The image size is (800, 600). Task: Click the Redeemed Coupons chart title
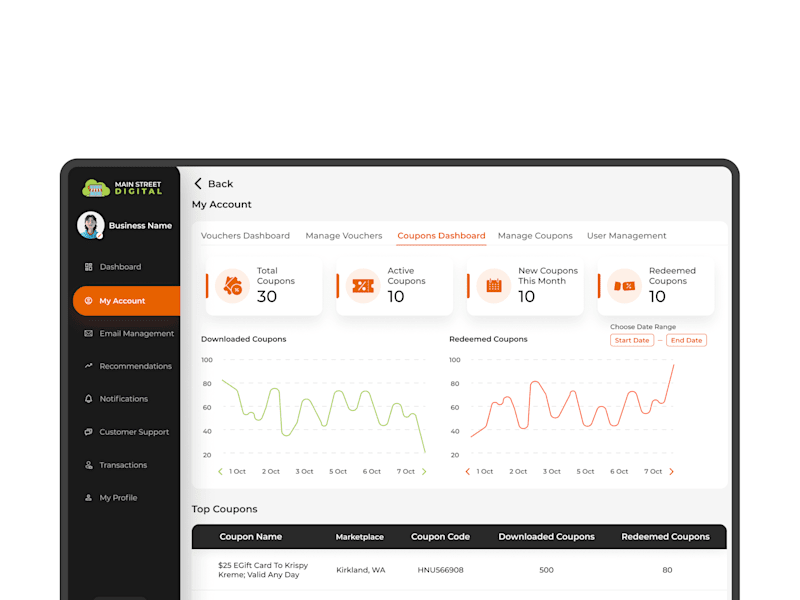tap(488, 339)
